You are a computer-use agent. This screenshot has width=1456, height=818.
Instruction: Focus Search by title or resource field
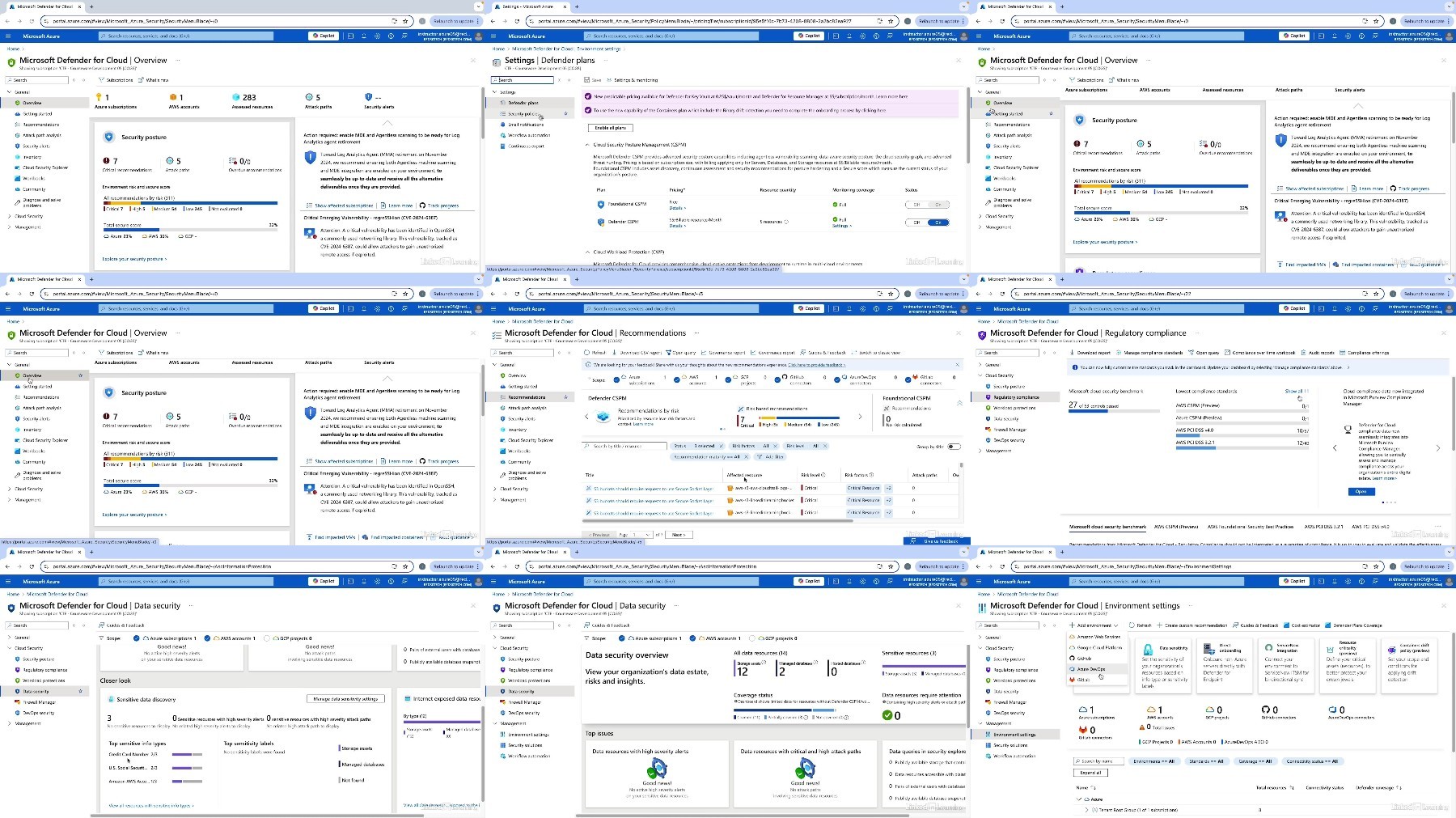pos(625,447)
